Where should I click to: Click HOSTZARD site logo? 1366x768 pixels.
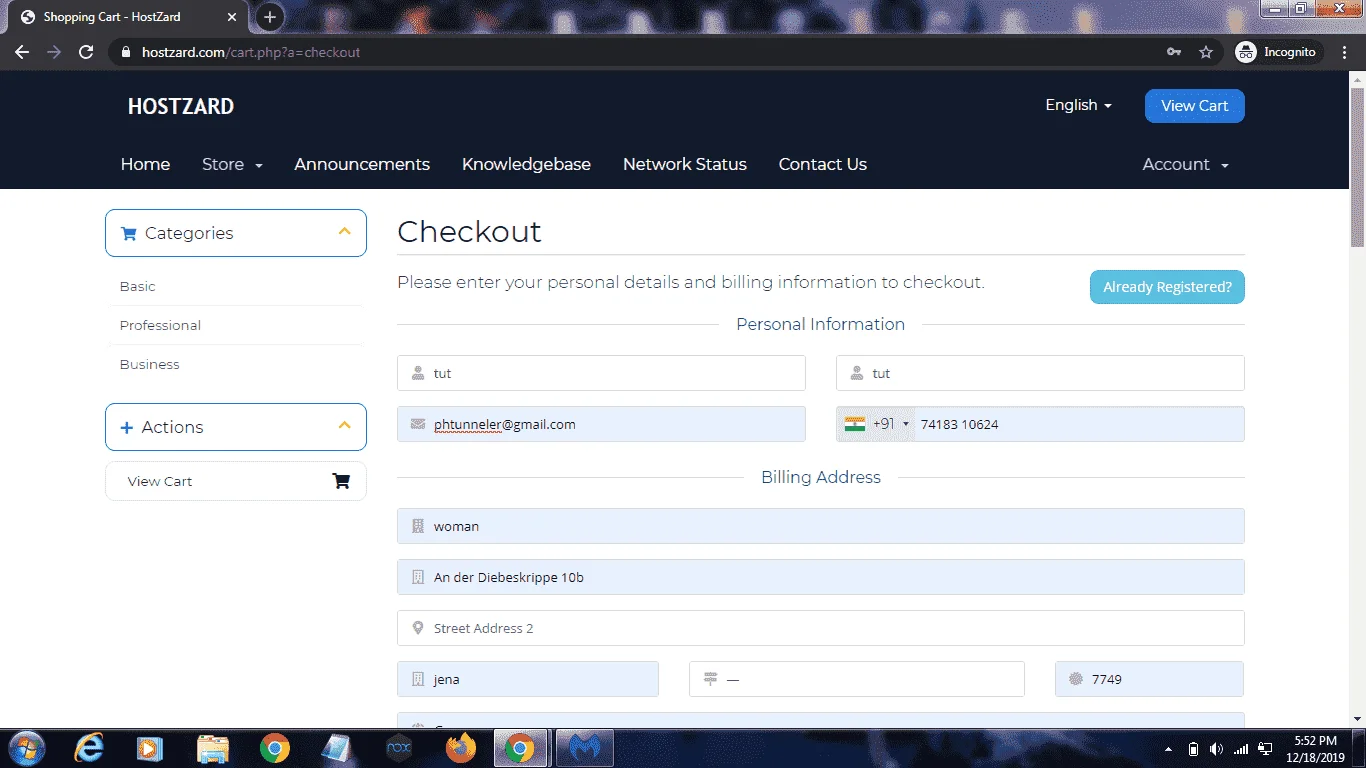tap(181, 106)
